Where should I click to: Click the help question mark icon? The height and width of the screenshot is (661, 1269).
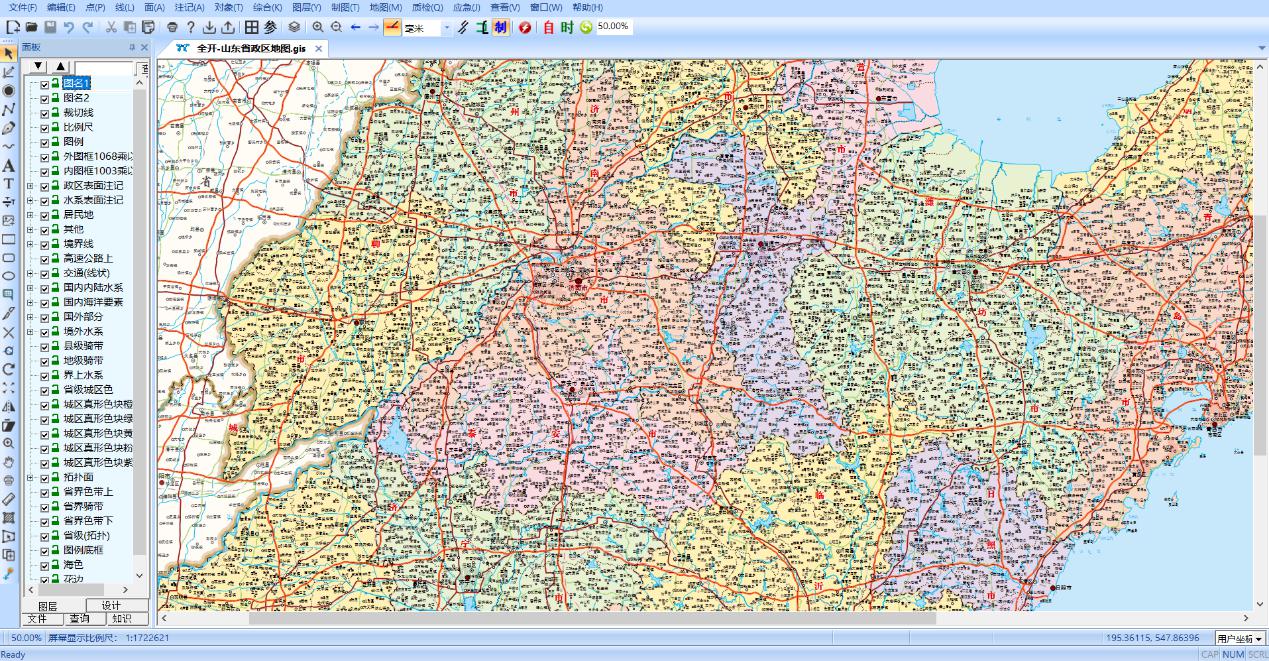[190, 28]
